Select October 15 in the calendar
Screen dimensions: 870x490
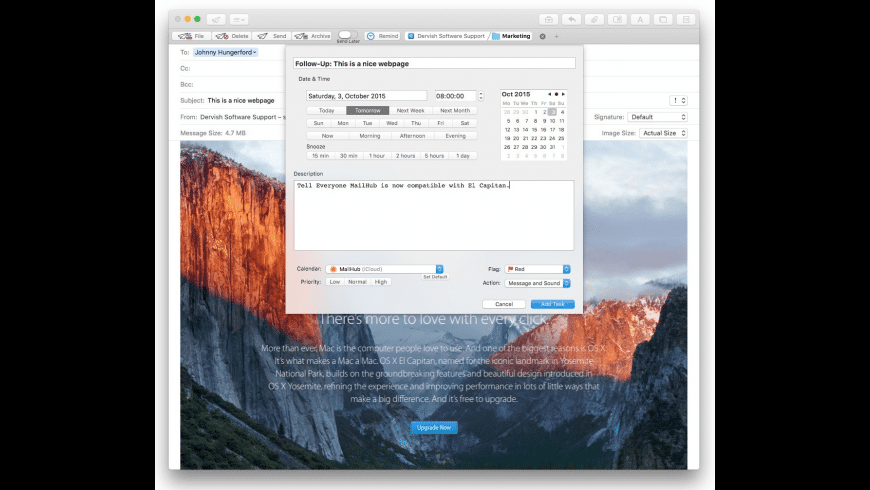[x=534, y=129]
